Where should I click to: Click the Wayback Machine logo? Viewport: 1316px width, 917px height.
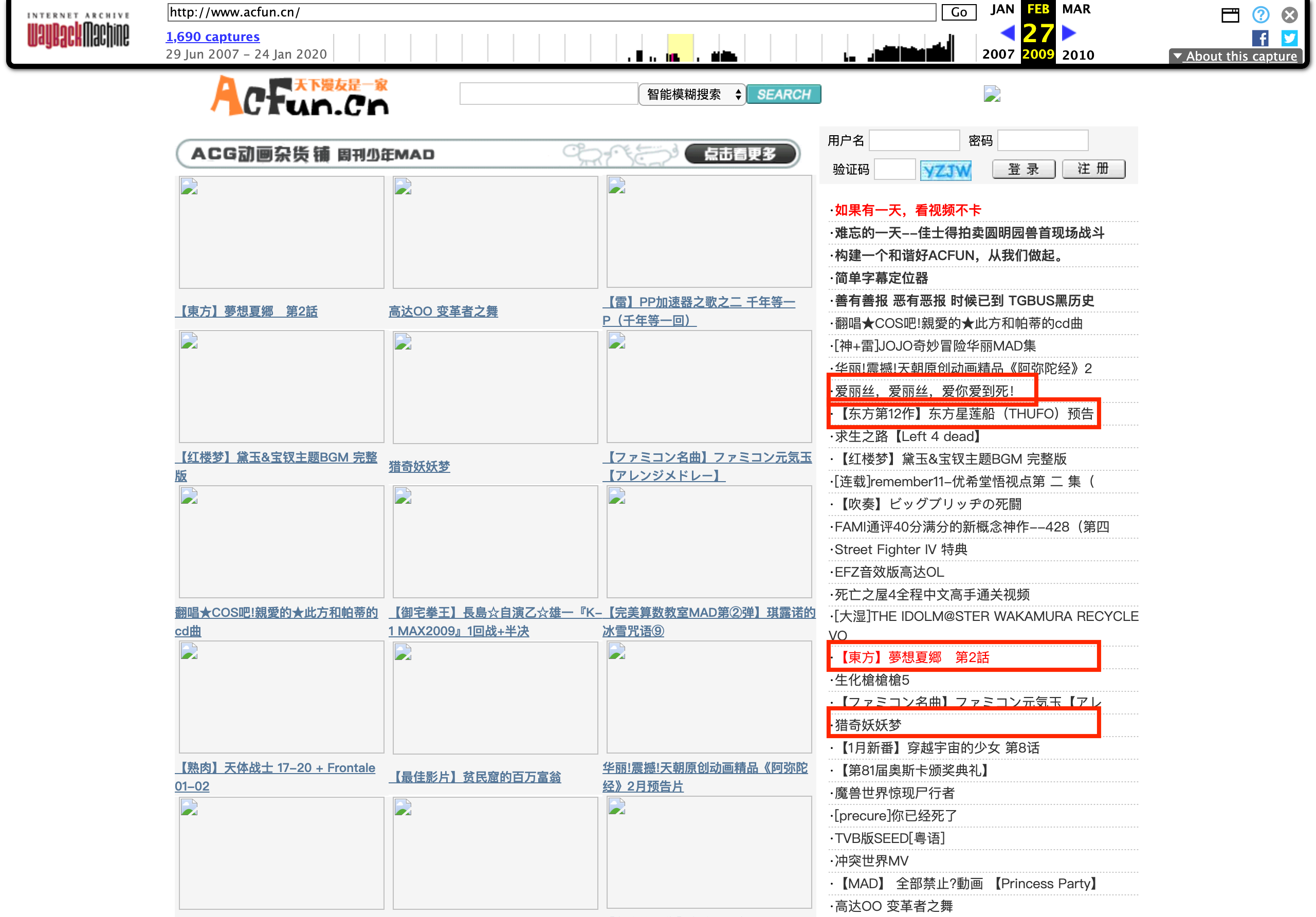click(x=78, y=31)
